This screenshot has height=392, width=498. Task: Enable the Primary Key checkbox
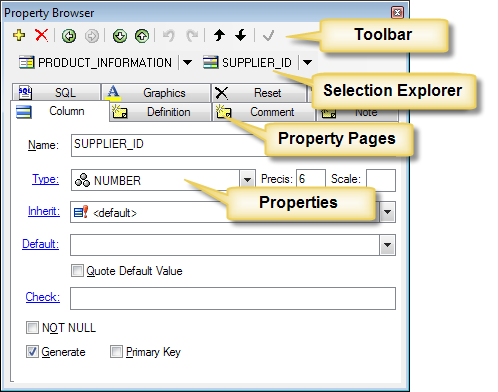tap(116, 352)
